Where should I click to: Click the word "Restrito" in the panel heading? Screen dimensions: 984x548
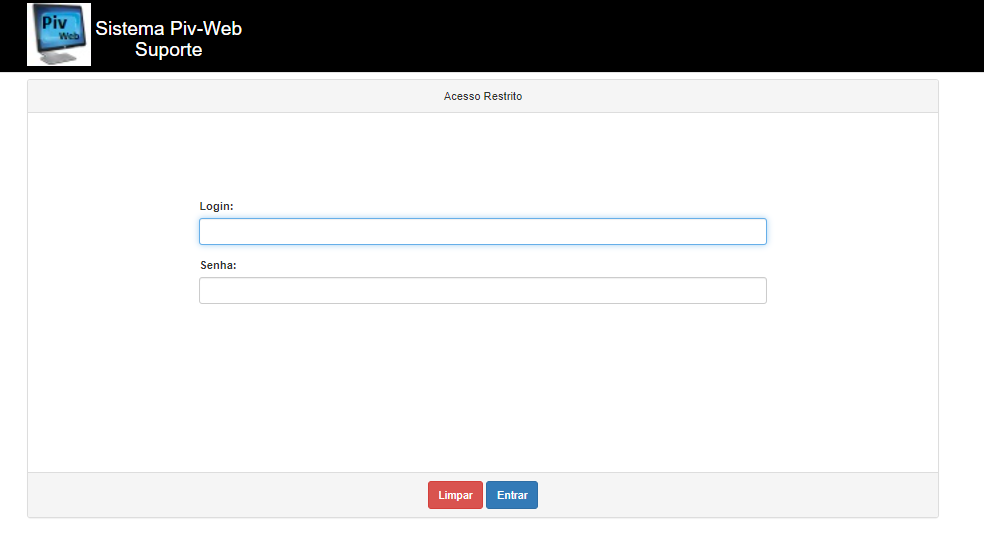point(501,96)
